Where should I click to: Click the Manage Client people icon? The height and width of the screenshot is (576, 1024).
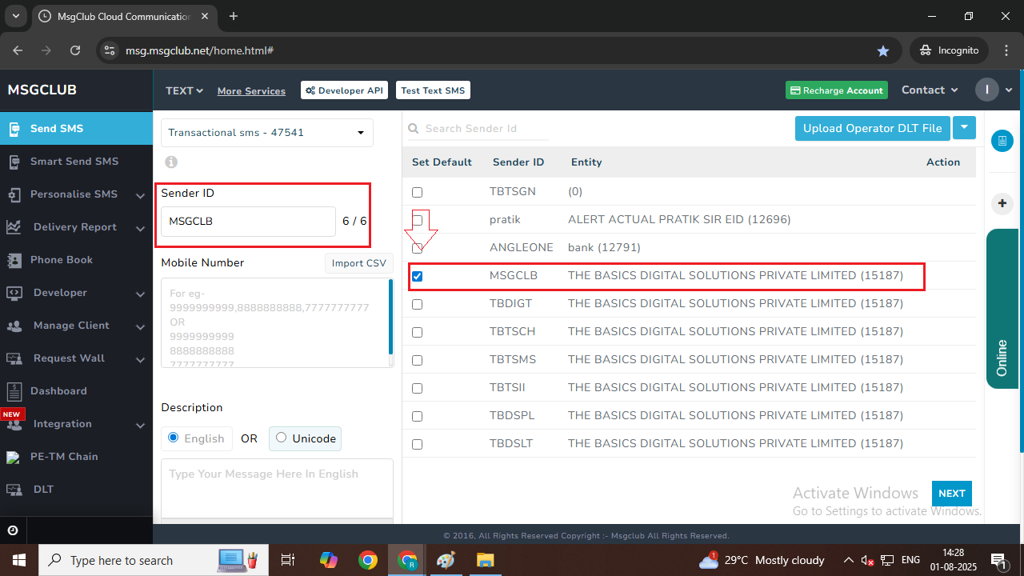[14, 325]
